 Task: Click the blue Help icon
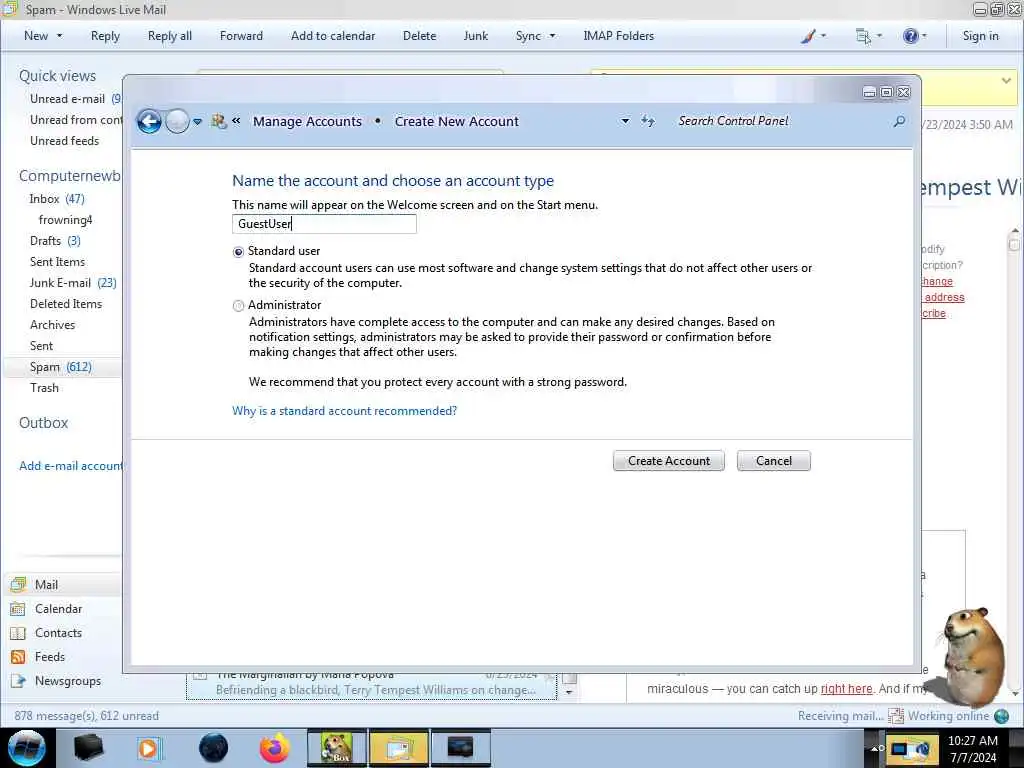910,36
